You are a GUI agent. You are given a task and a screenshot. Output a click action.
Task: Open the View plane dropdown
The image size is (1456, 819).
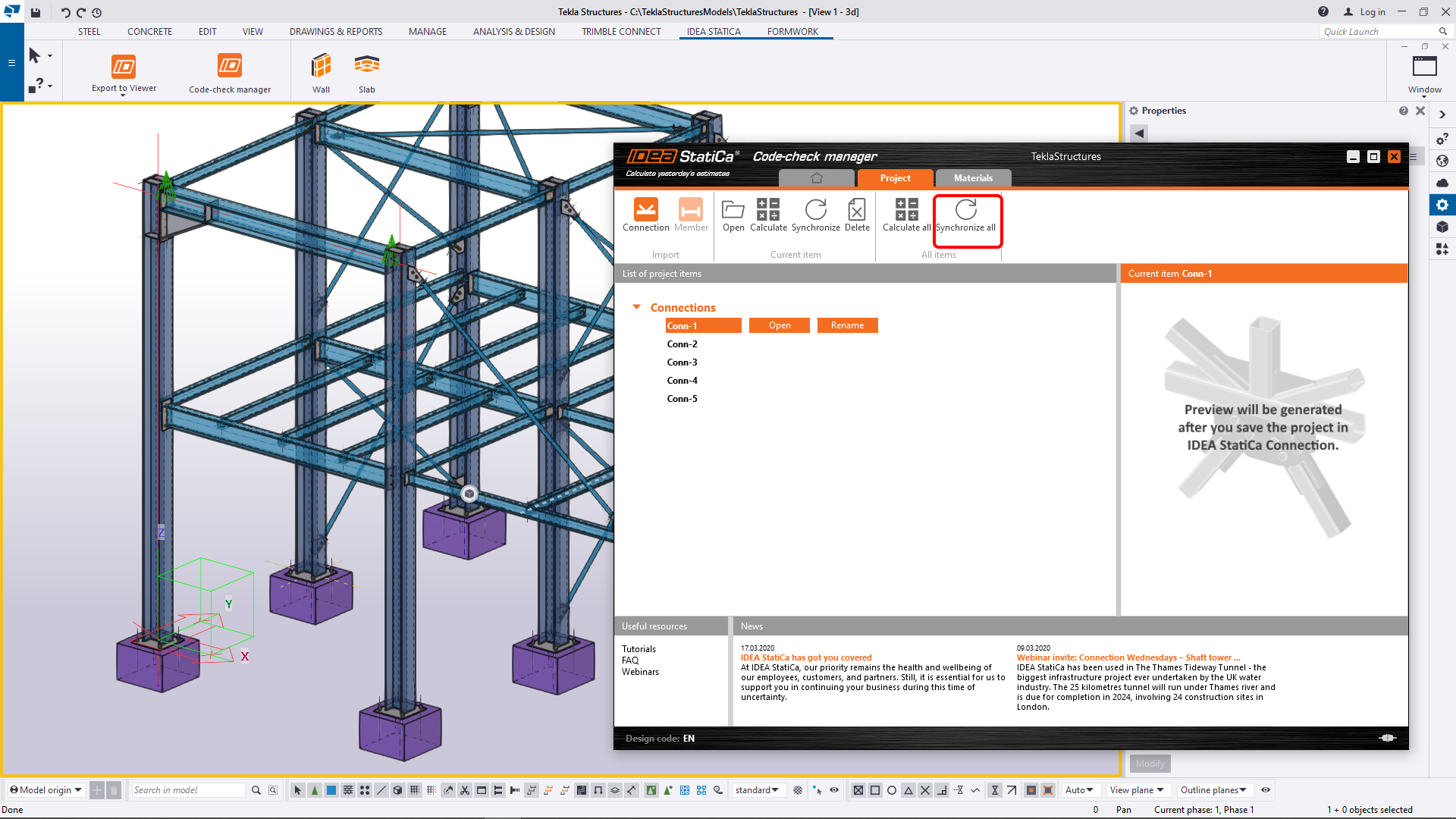(1137, 790)
